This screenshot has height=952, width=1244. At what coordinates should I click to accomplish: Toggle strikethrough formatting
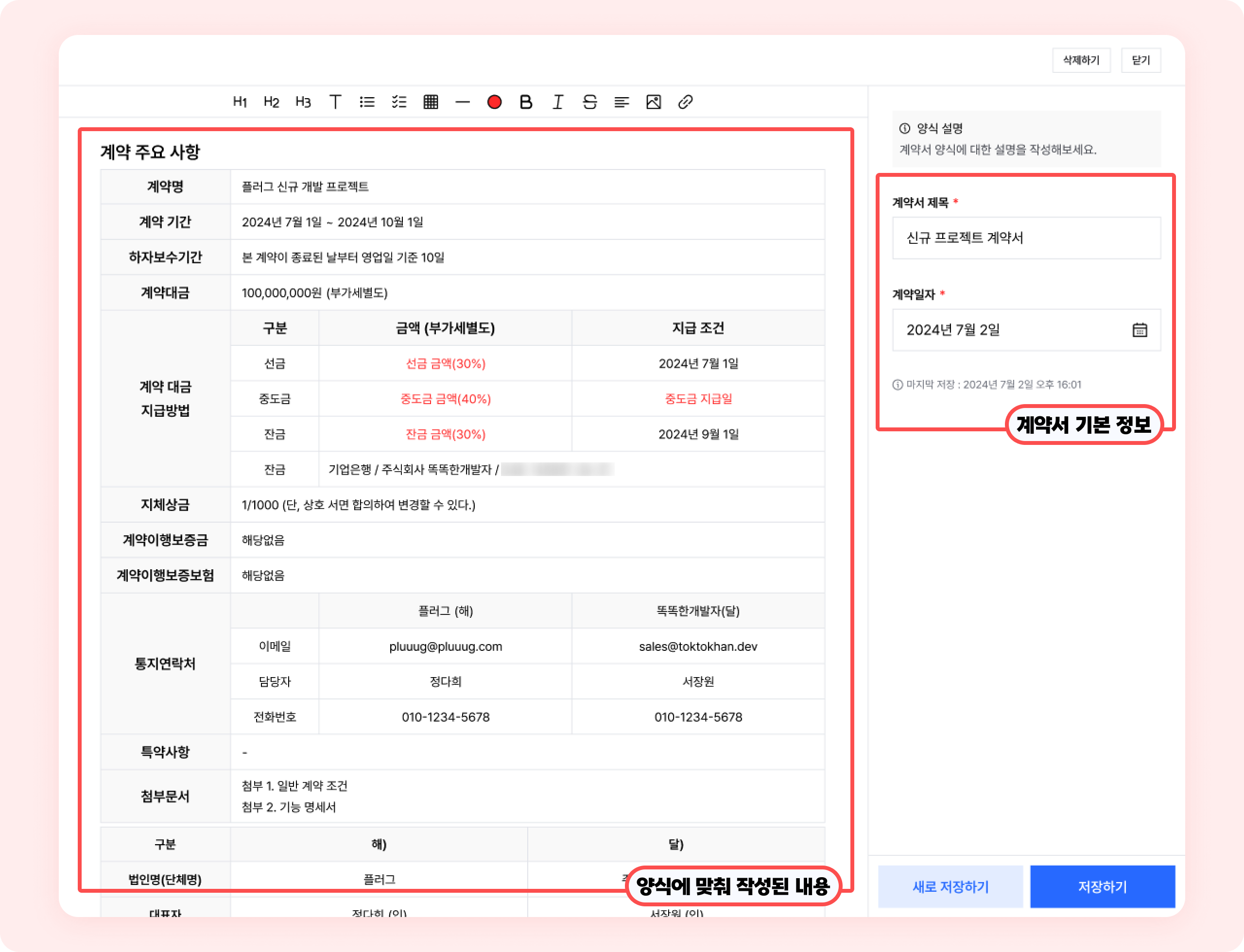coord(589,102)
